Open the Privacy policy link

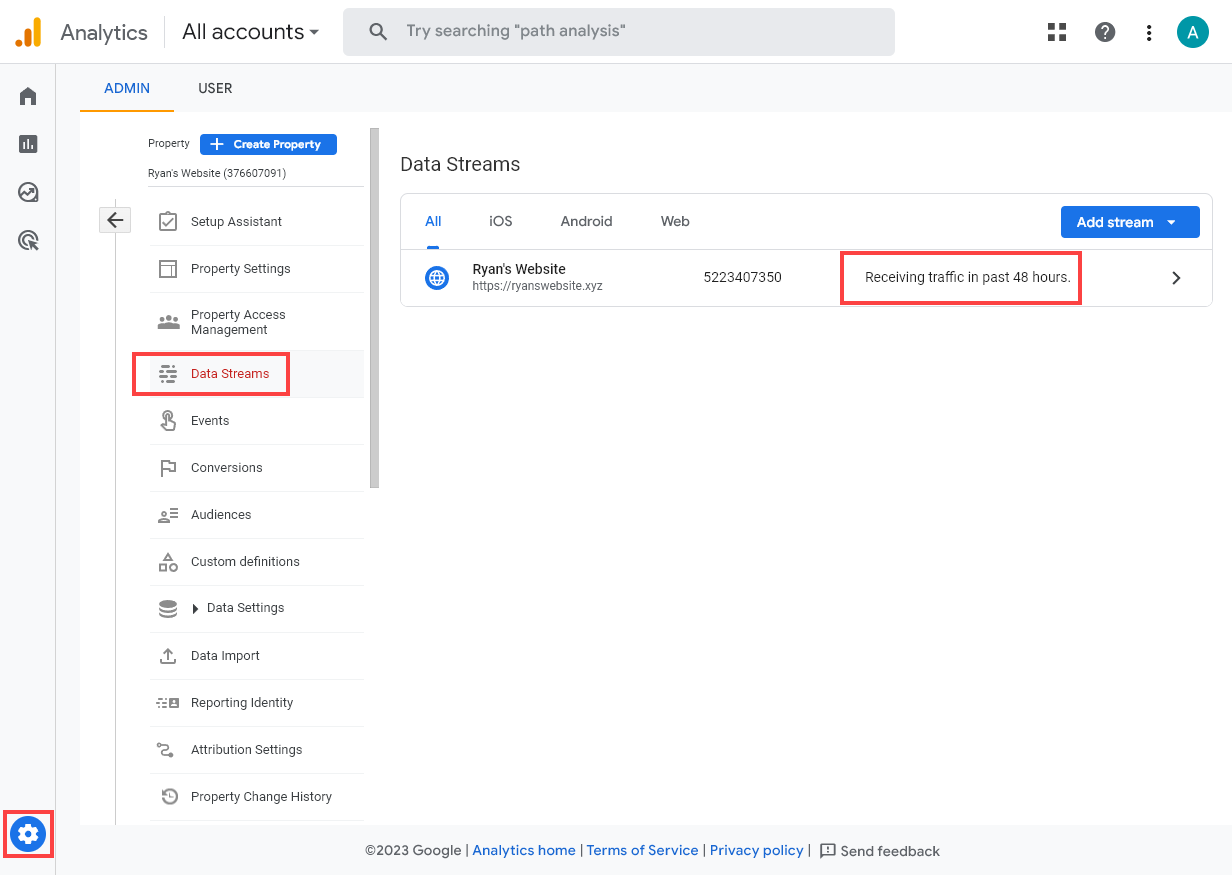757,850
